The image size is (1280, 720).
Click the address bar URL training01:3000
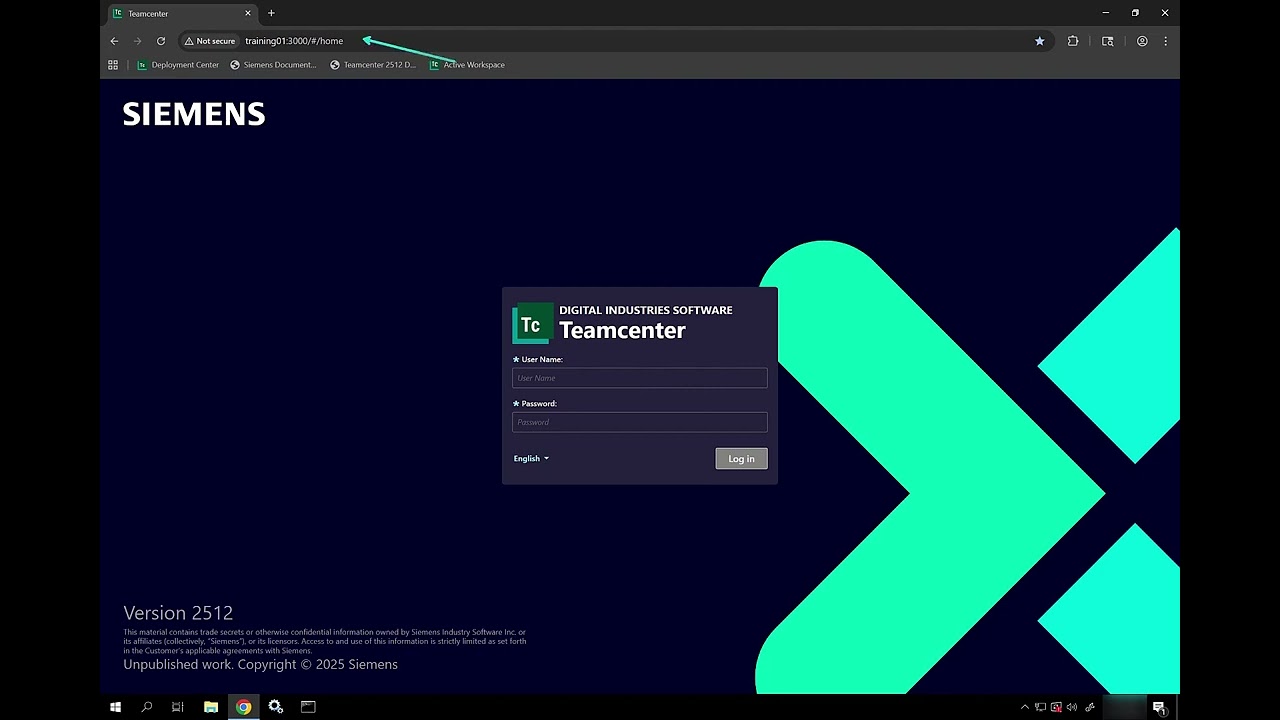tap(294, 41)
